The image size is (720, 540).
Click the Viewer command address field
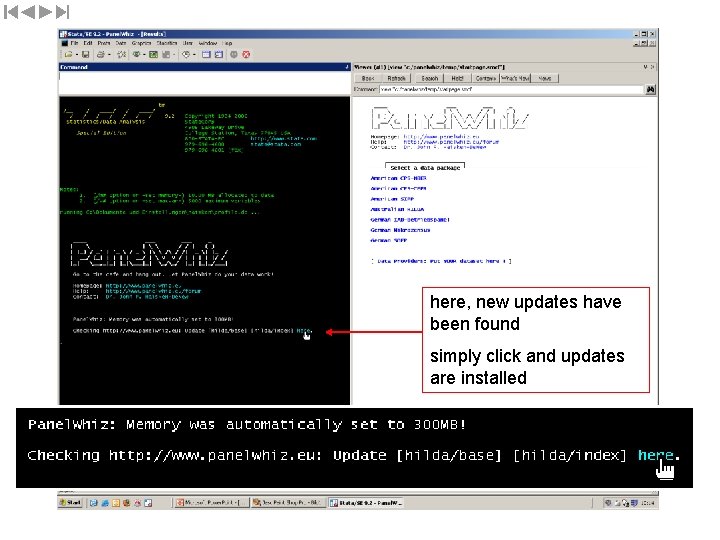click(x=512, y=90)
